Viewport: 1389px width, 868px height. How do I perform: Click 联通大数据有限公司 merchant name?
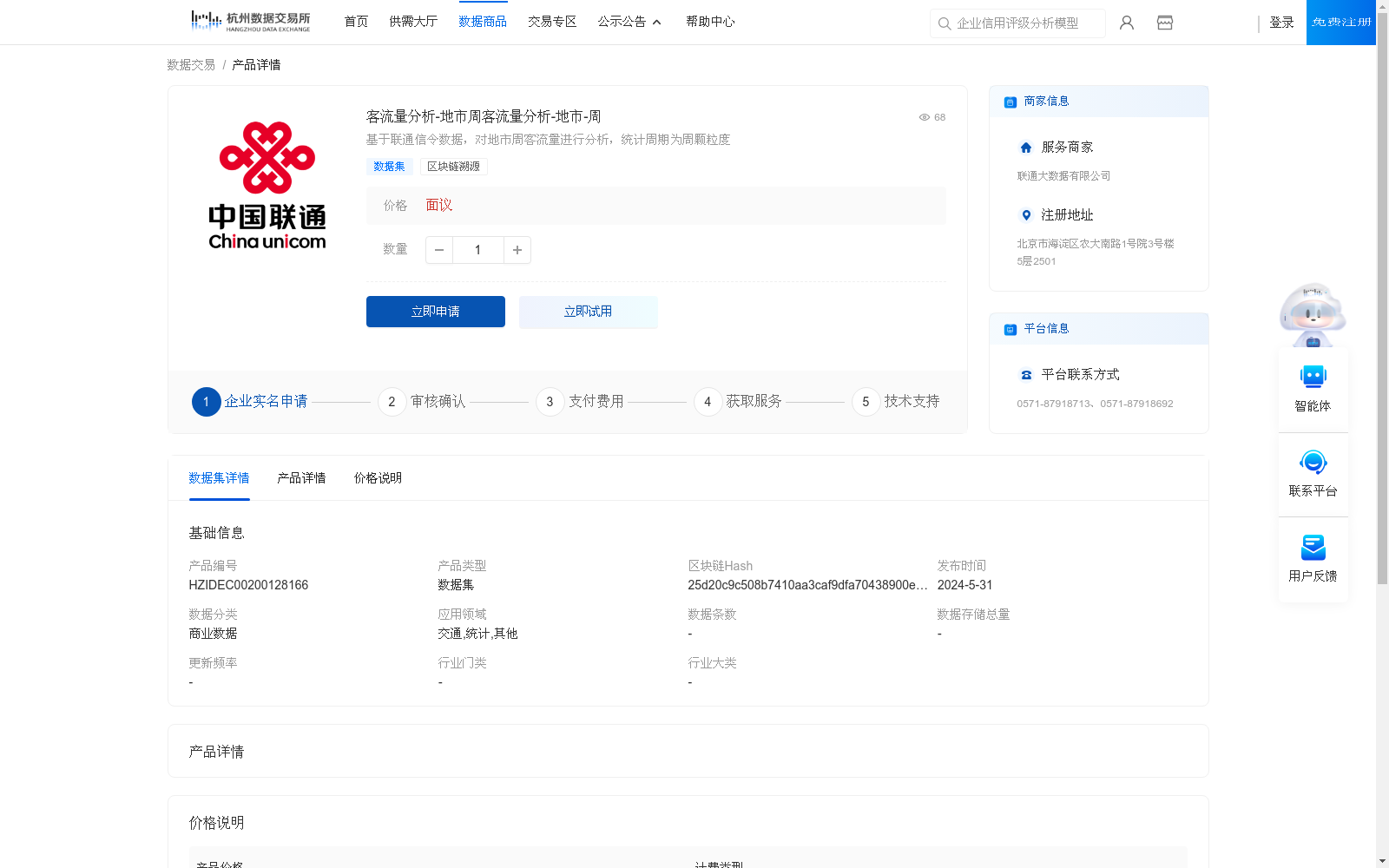1063,176
